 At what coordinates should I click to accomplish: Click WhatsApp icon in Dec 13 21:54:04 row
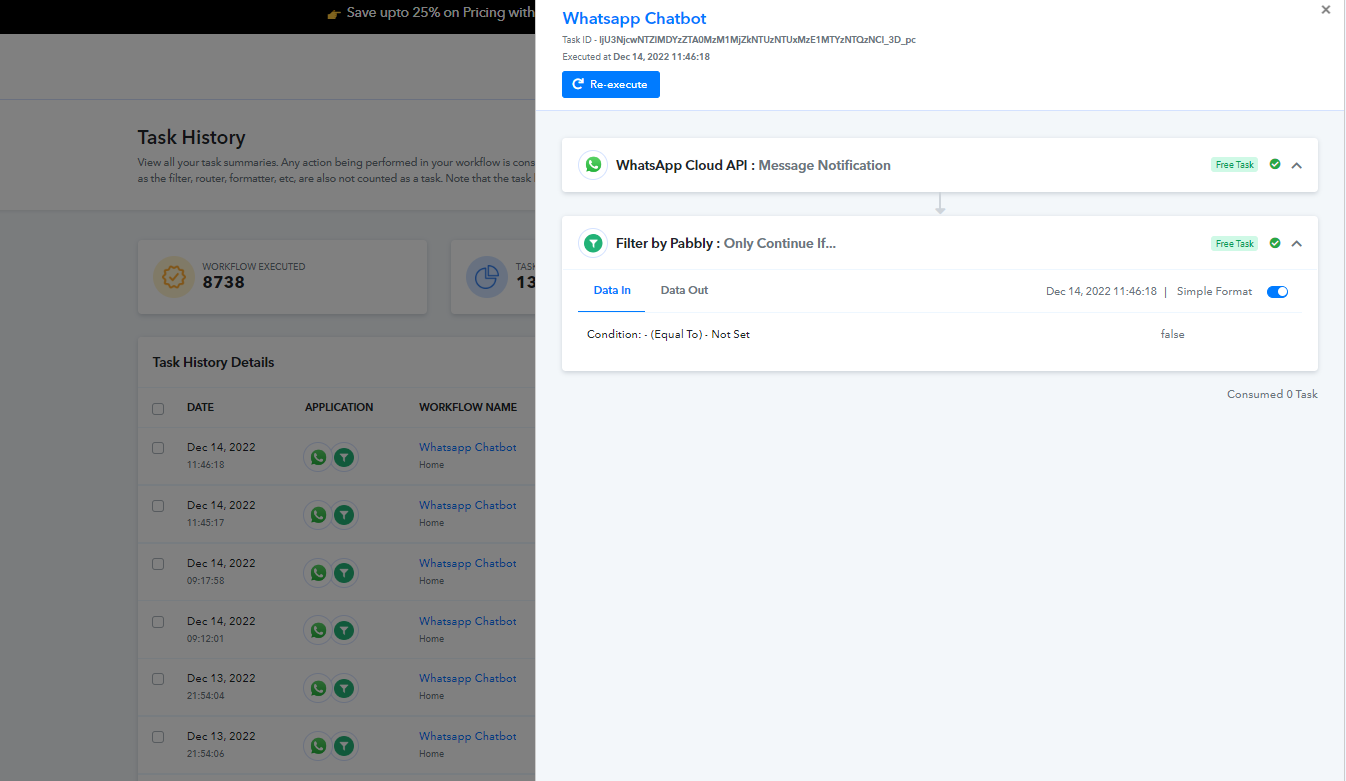pos(318,688)
